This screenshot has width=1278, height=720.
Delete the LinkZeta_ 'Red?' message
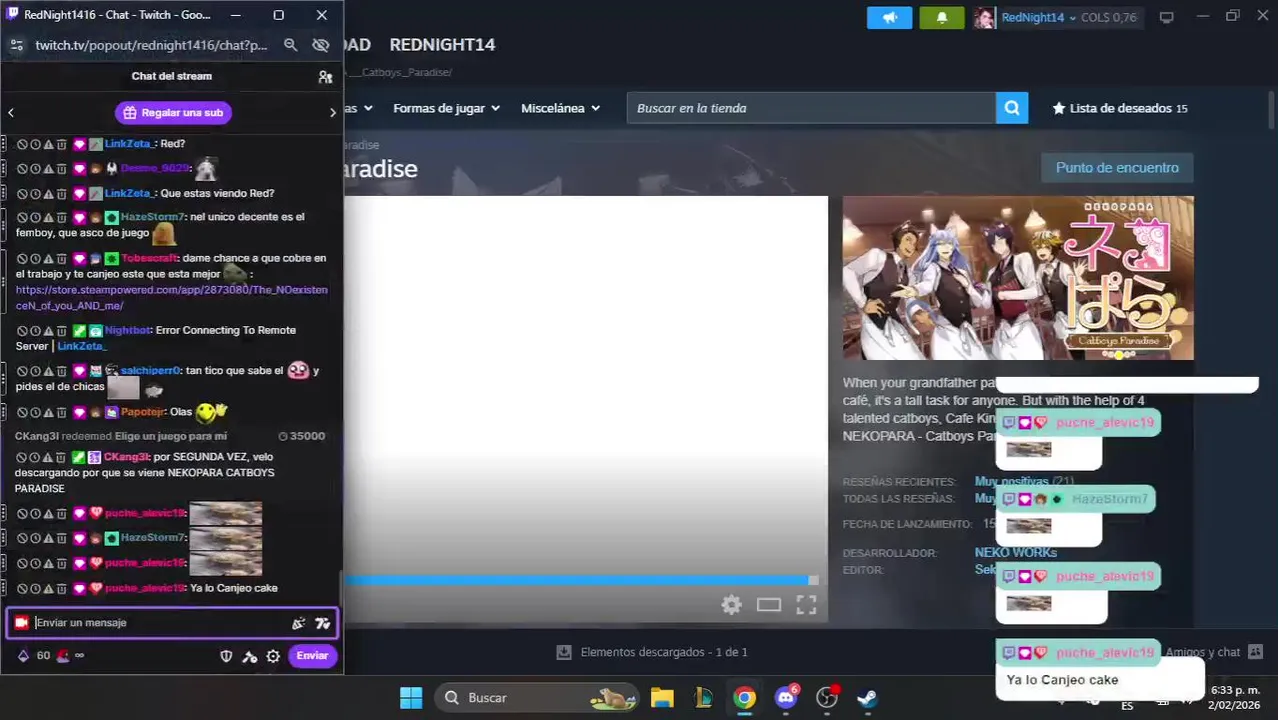61,144
